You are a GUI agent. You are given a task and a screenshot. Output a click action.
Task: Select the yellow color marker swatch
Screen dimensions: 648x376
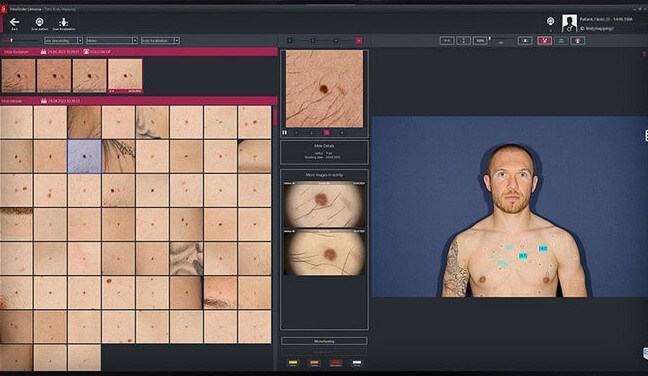[x=293, y=363]
